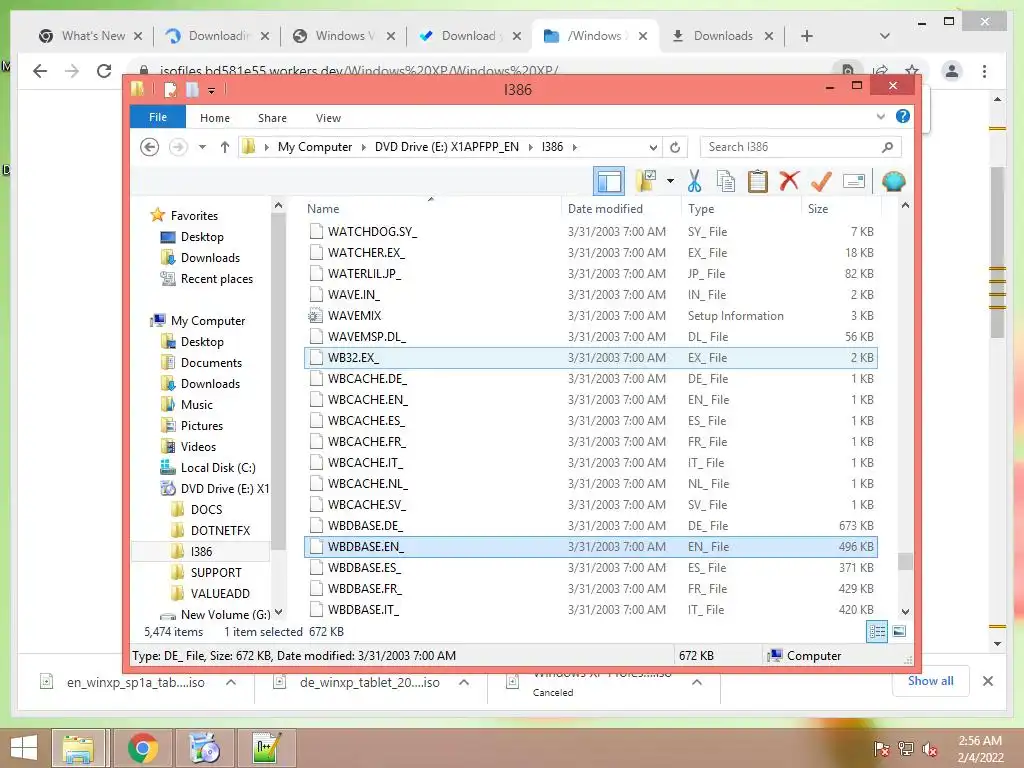Image resolution: width=1024 pixels, height=768 pixels.
Task: Open Chrome from the taskbar
Action: [142, 748]
